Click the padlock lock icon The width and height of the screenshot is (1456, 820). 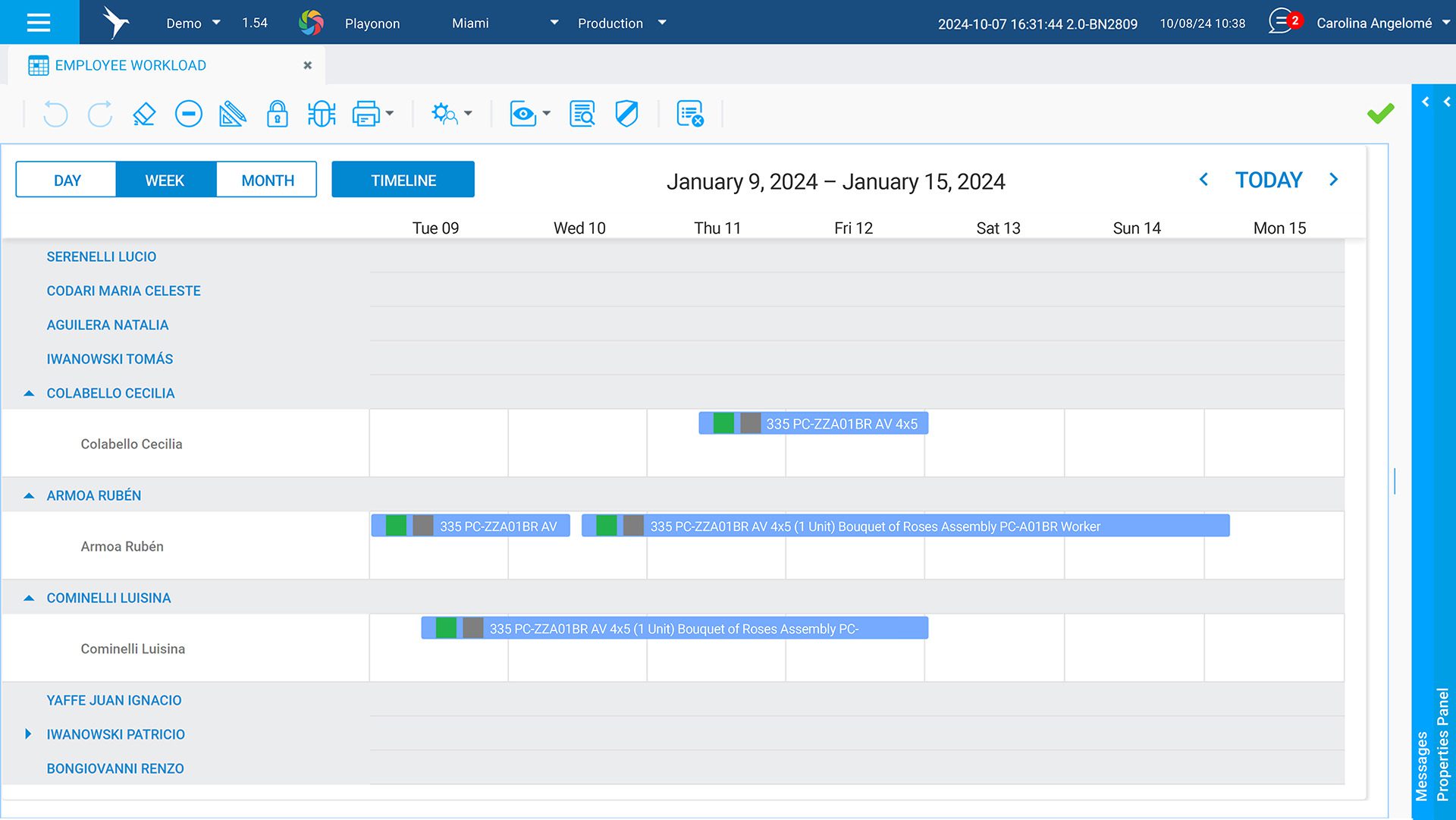pyautogui.click(x=277, y=115)
